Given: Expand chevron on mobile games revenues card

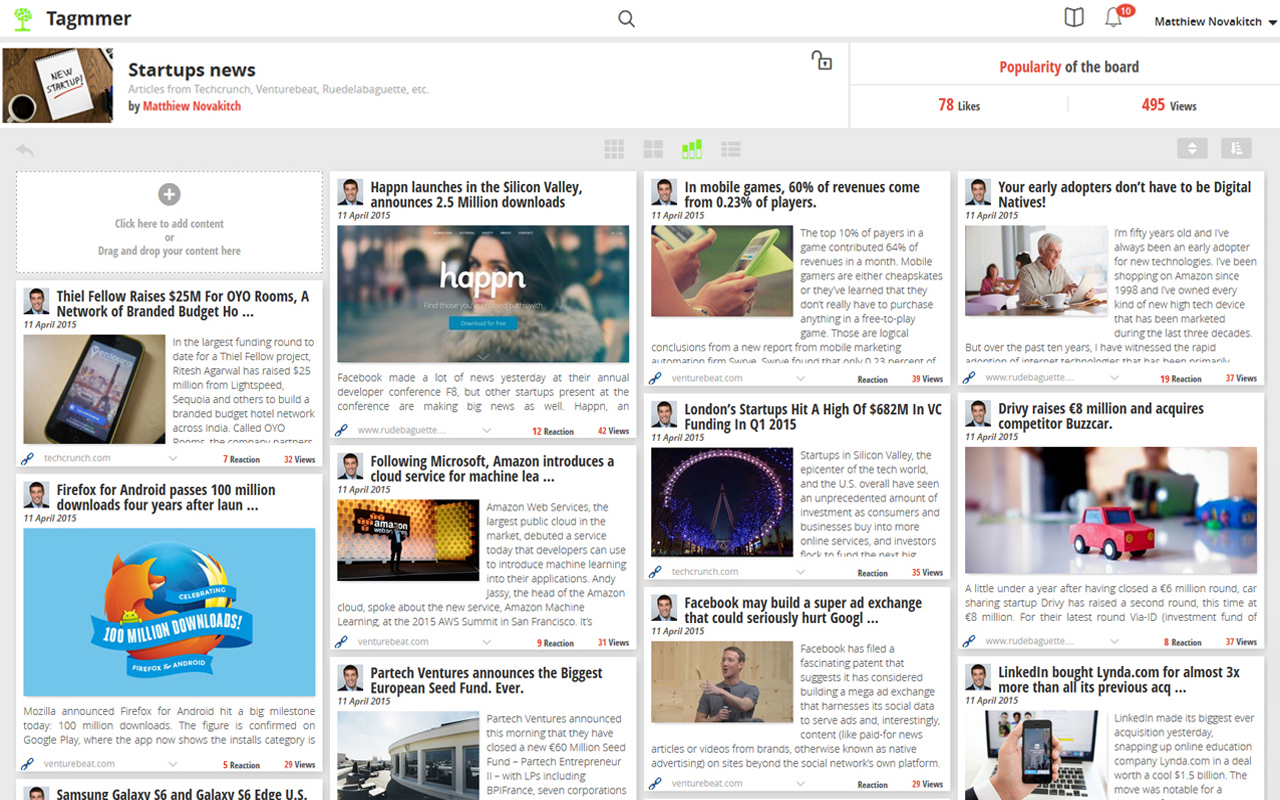Looking at the screenshot, I should pyautogui.click(x=801, y=379).
